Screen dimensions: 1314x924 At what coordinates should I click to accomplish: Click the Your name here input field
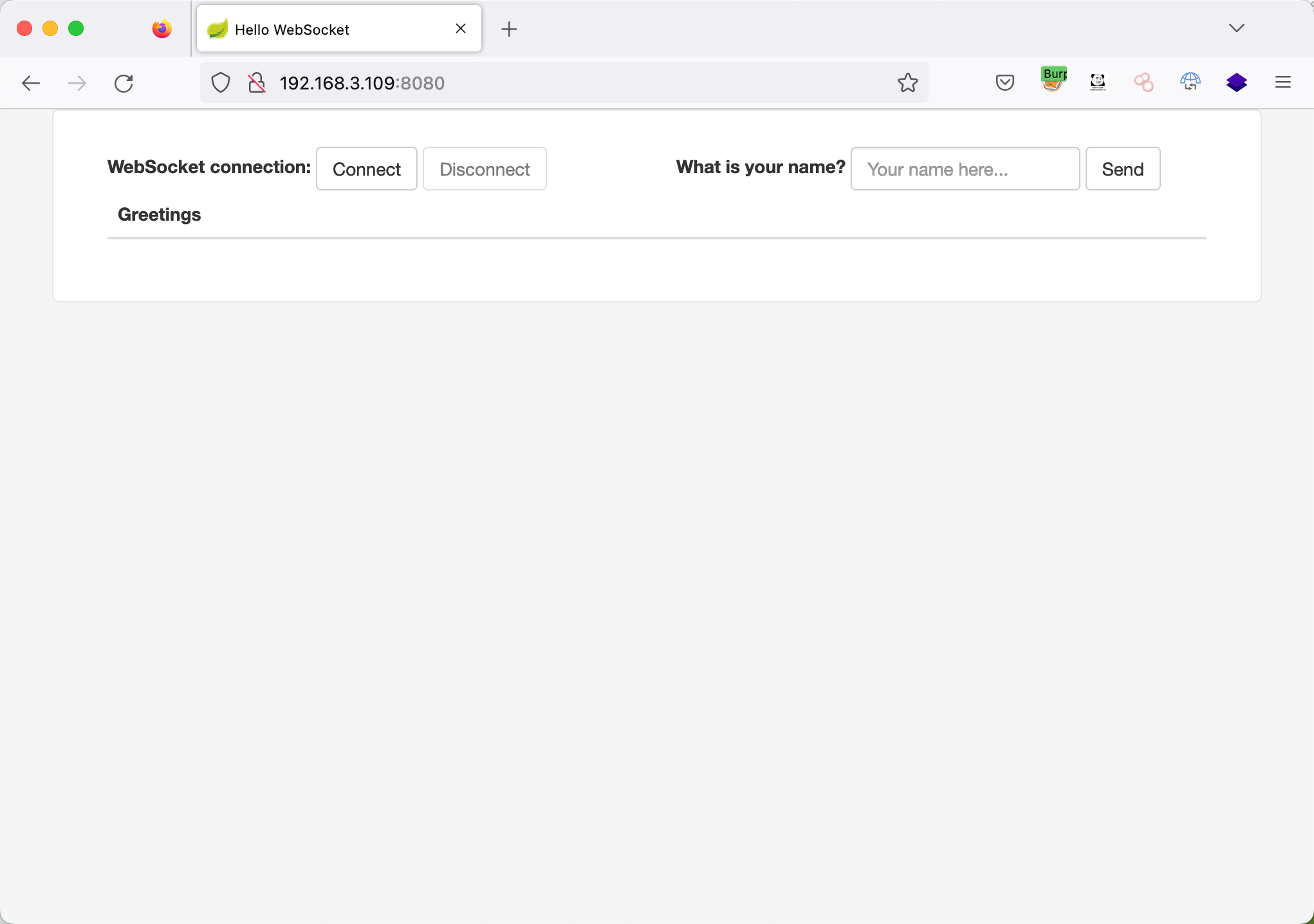[965, 169]
